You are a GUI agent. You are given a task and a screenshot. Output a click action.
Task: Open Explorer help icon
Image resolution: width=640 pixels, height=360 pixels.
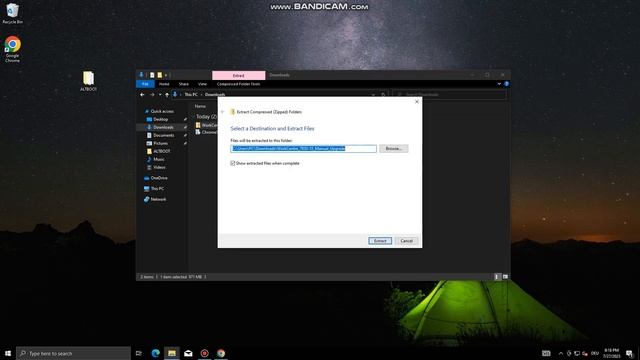[507, 84]
